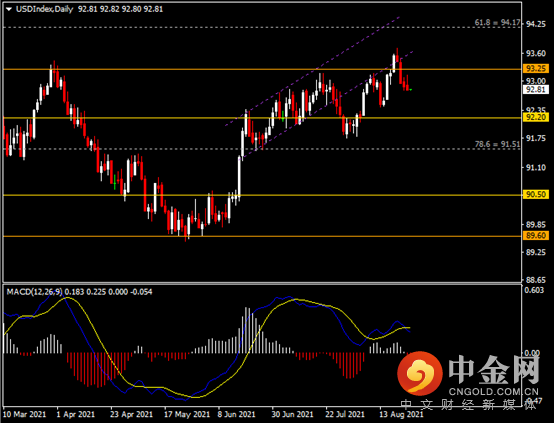Select the 93.25 price level label
The image size is (554, 423).
[x=536, y=68]
